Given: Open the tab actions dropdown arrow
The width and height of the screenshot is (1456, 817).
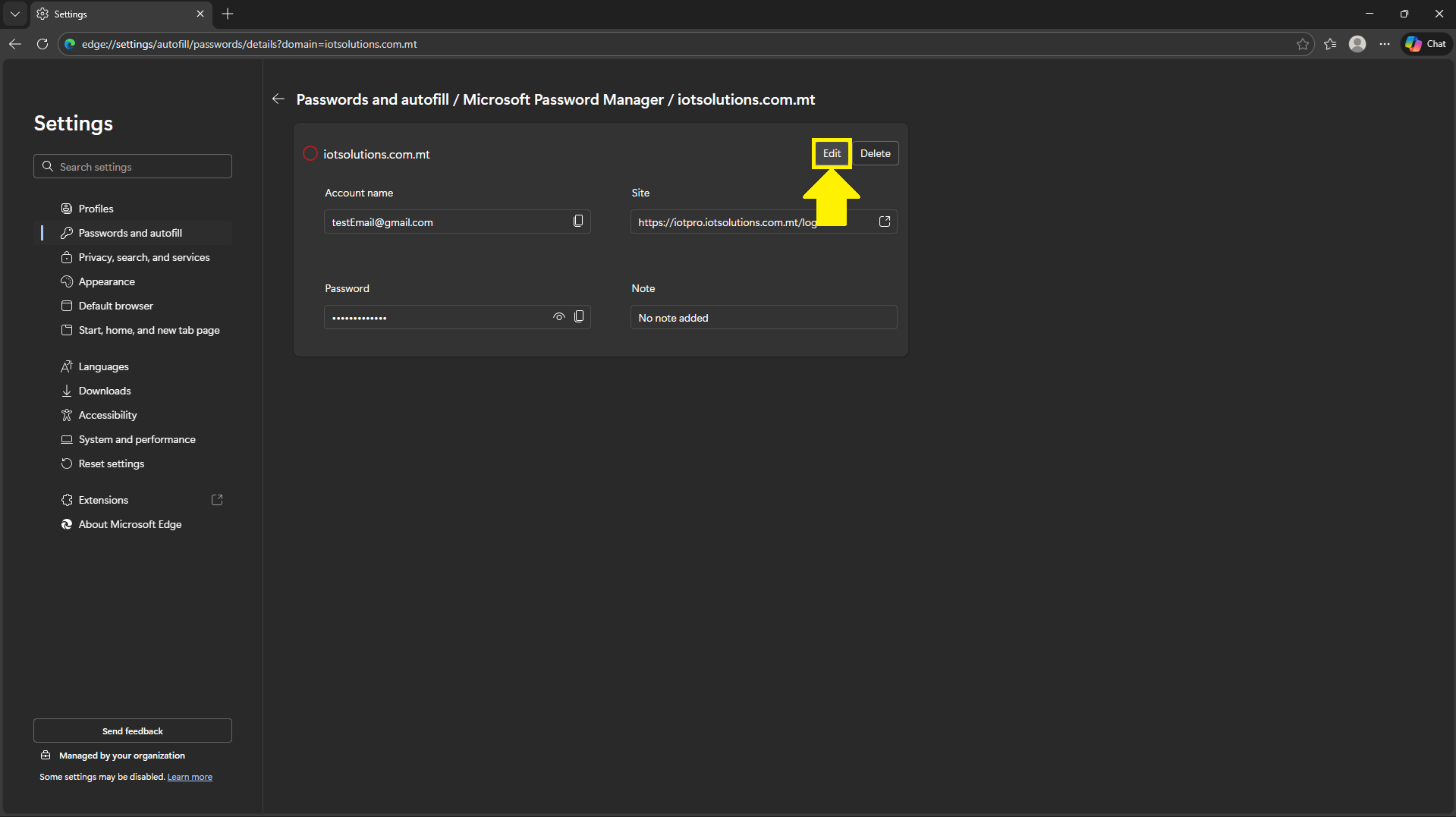Looking at the screenshot, I should (x=15, y=14).
